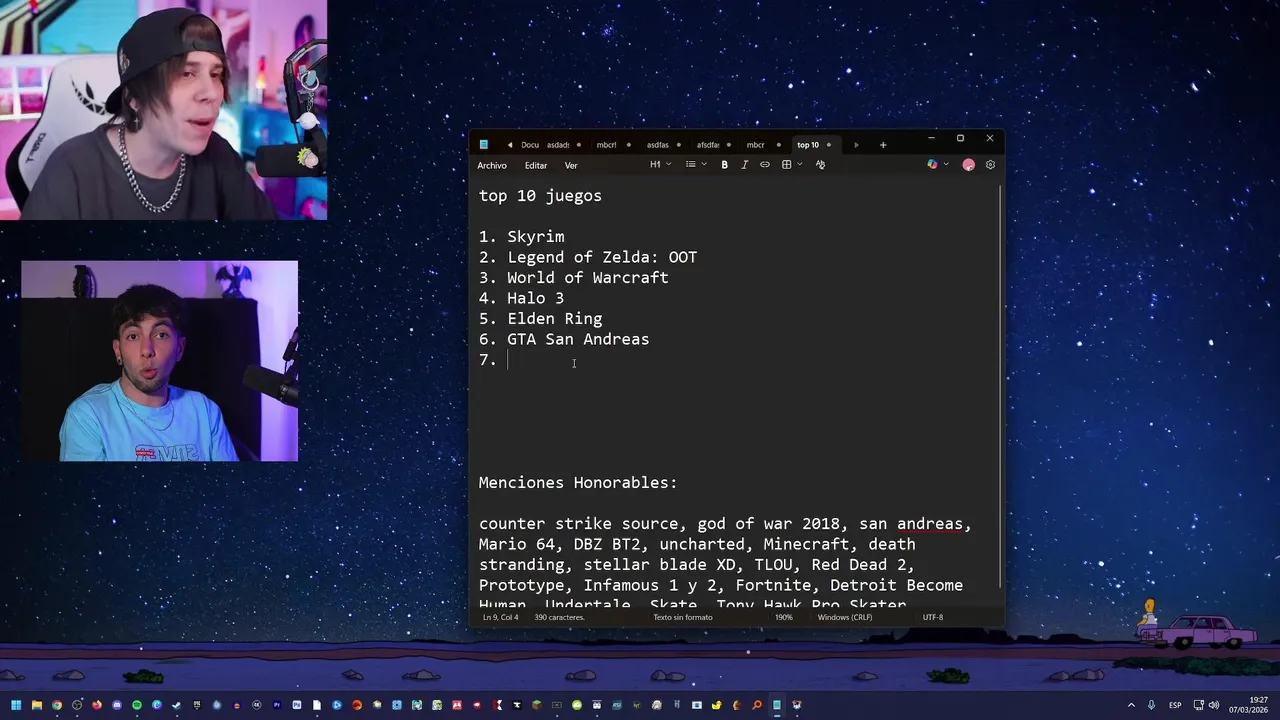Image resolution: width=1280 pixels, height=720 pixels.
Task: Open the Editar menu
Action: click(x=536, y=165)
